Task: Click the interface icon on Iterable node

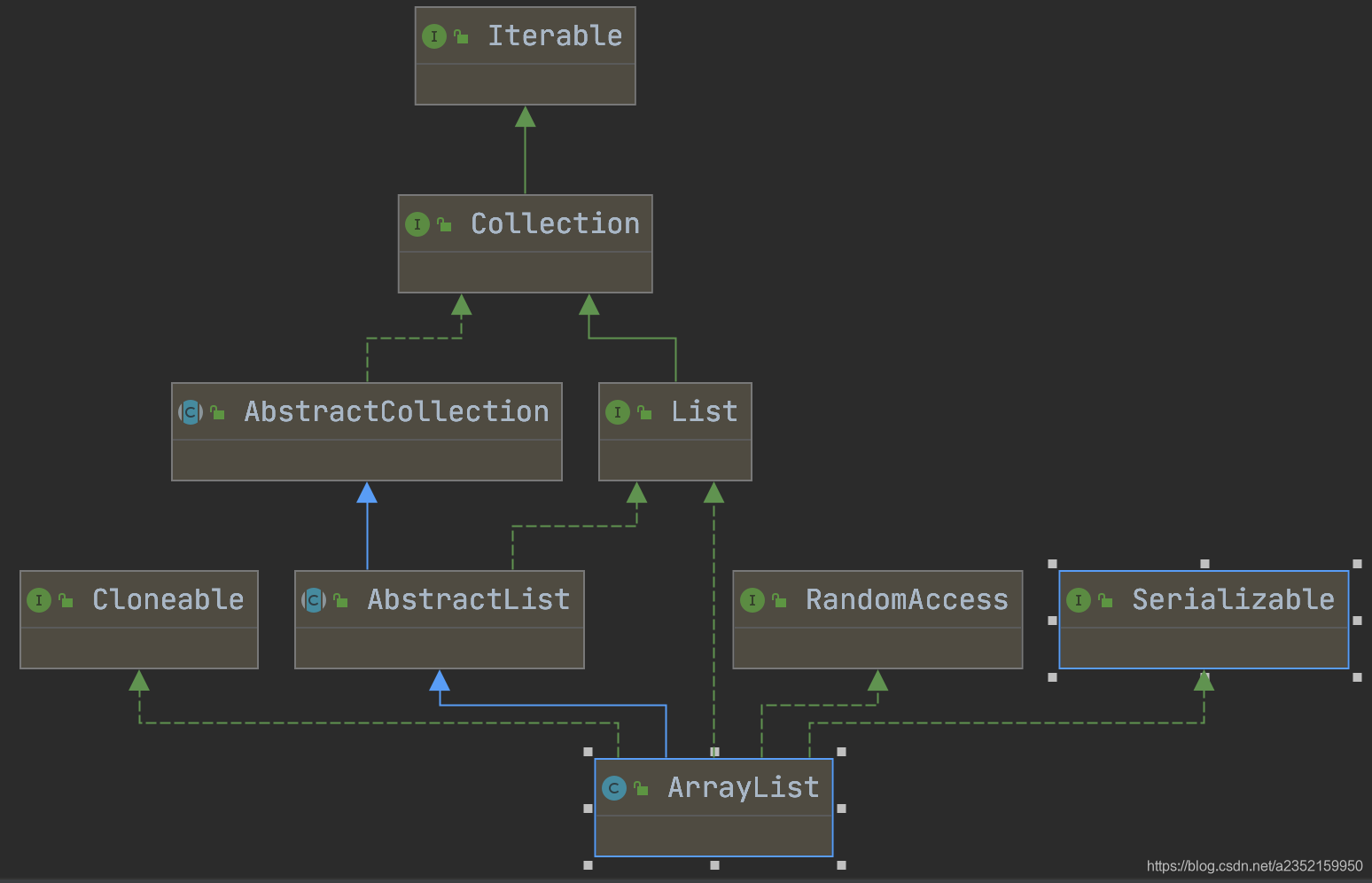Action: 433,36
